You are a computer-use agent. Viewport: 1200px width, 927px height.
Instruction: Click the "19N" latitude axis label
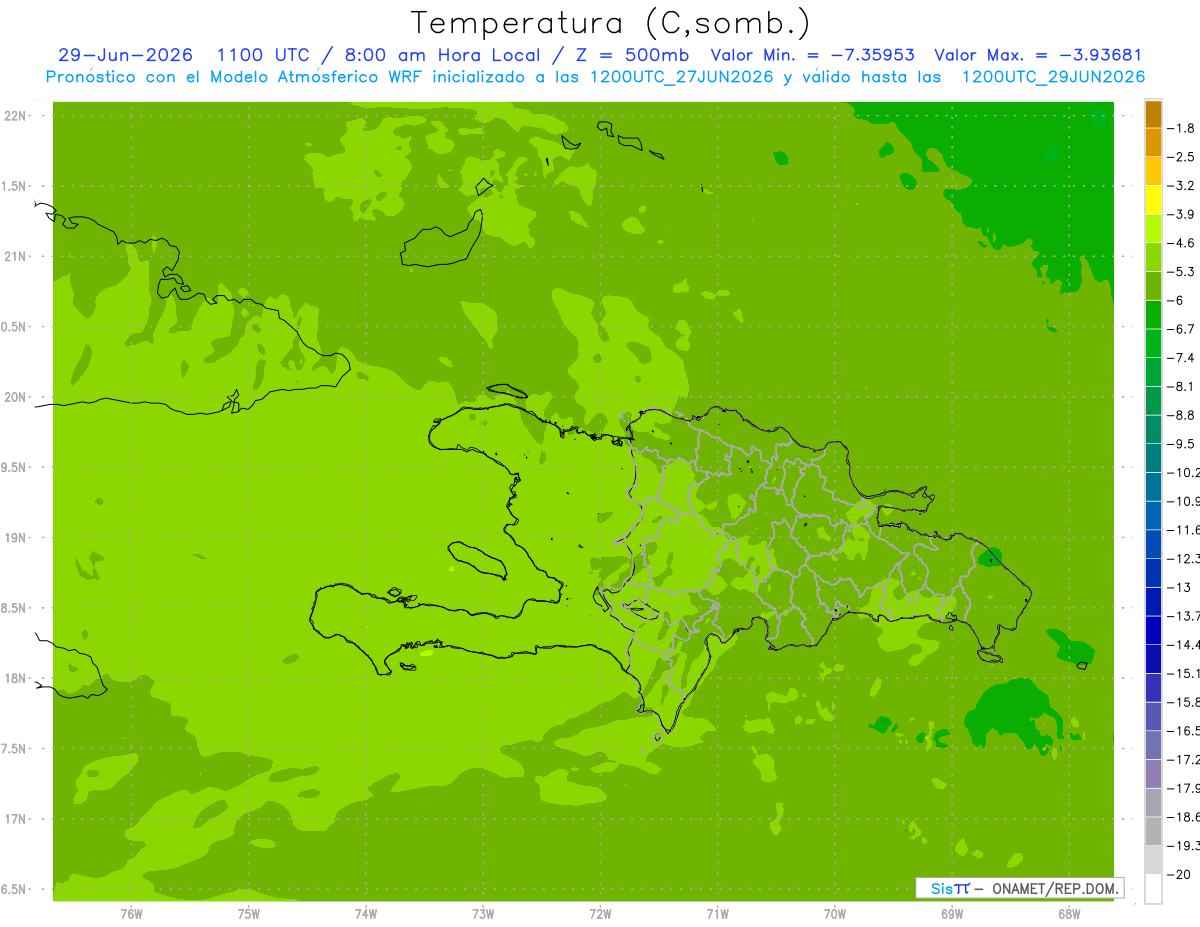tap(15, 538)
